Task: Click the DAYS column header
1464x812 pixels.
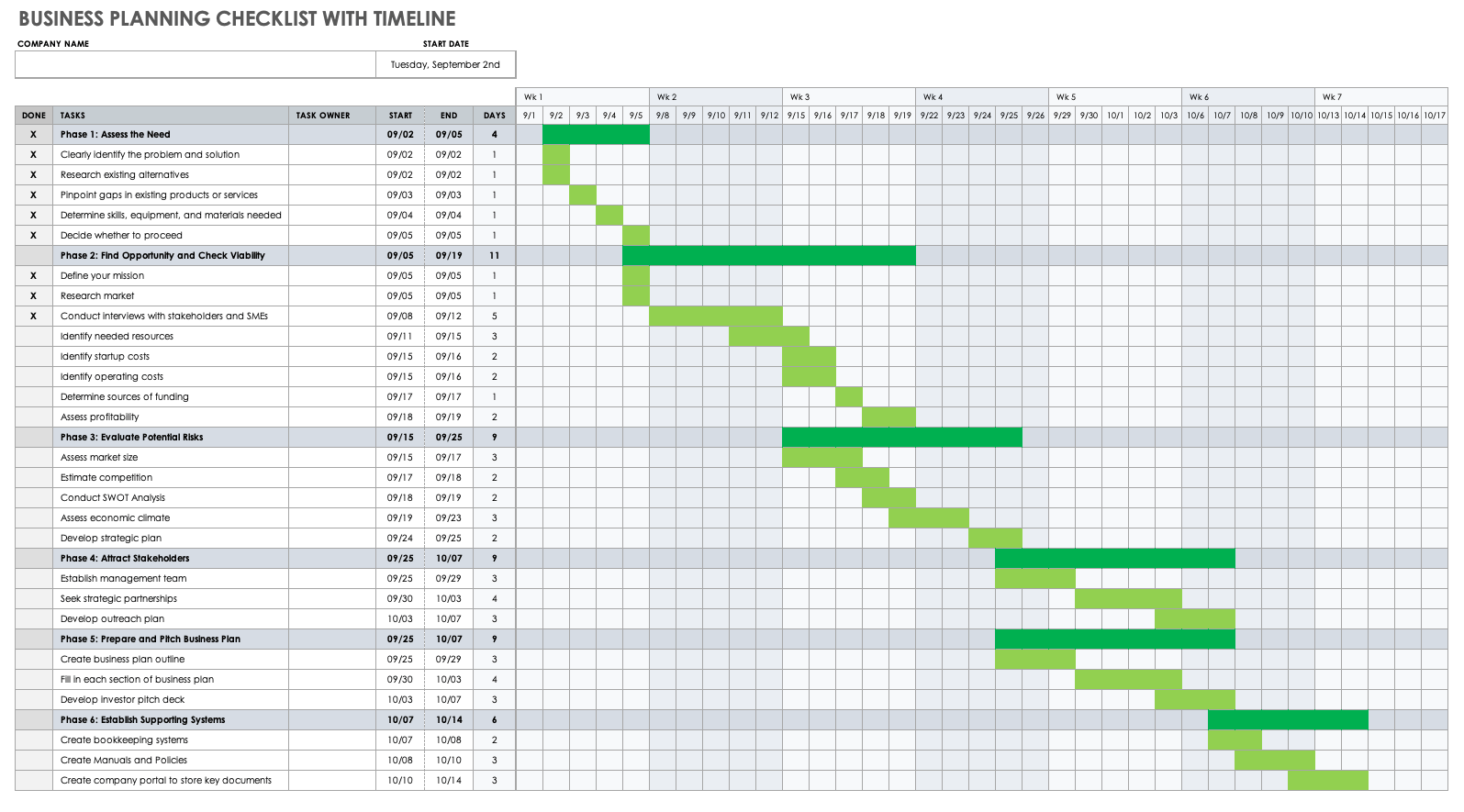Action: click(x=495, y=116)
